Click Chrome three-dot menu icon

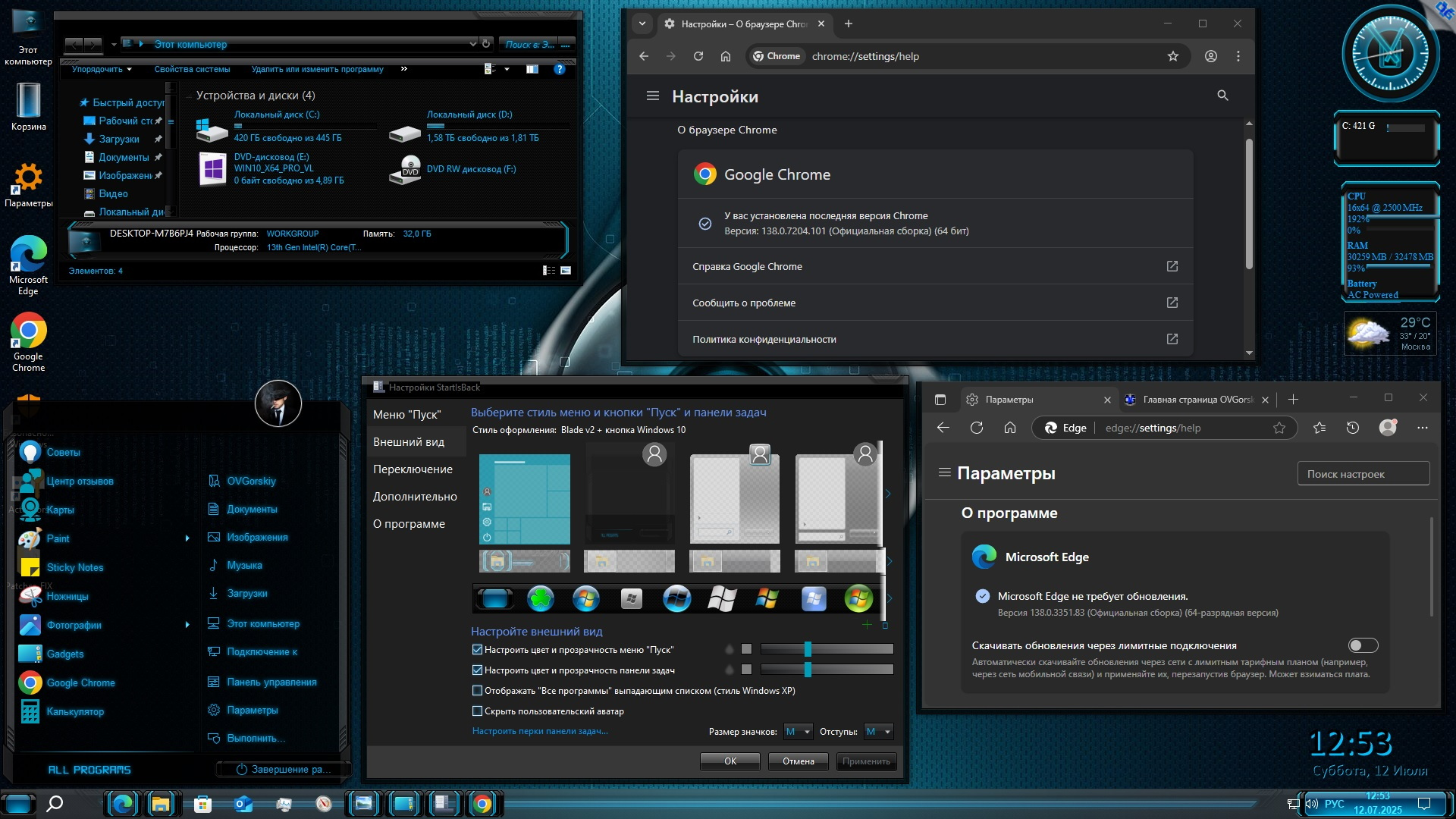tap(1238, 56)
